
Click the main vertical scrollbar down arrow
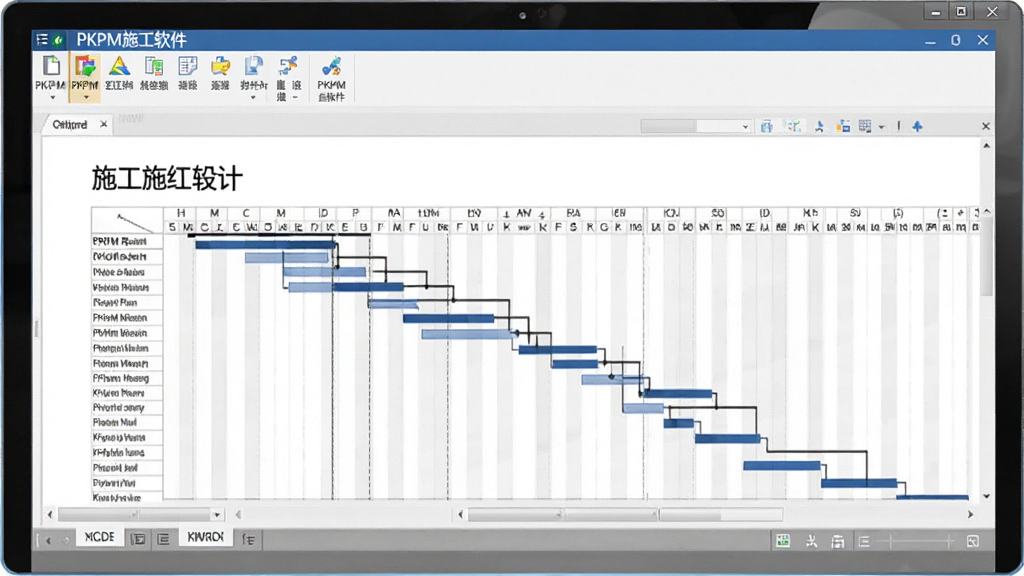pos(986,496)
